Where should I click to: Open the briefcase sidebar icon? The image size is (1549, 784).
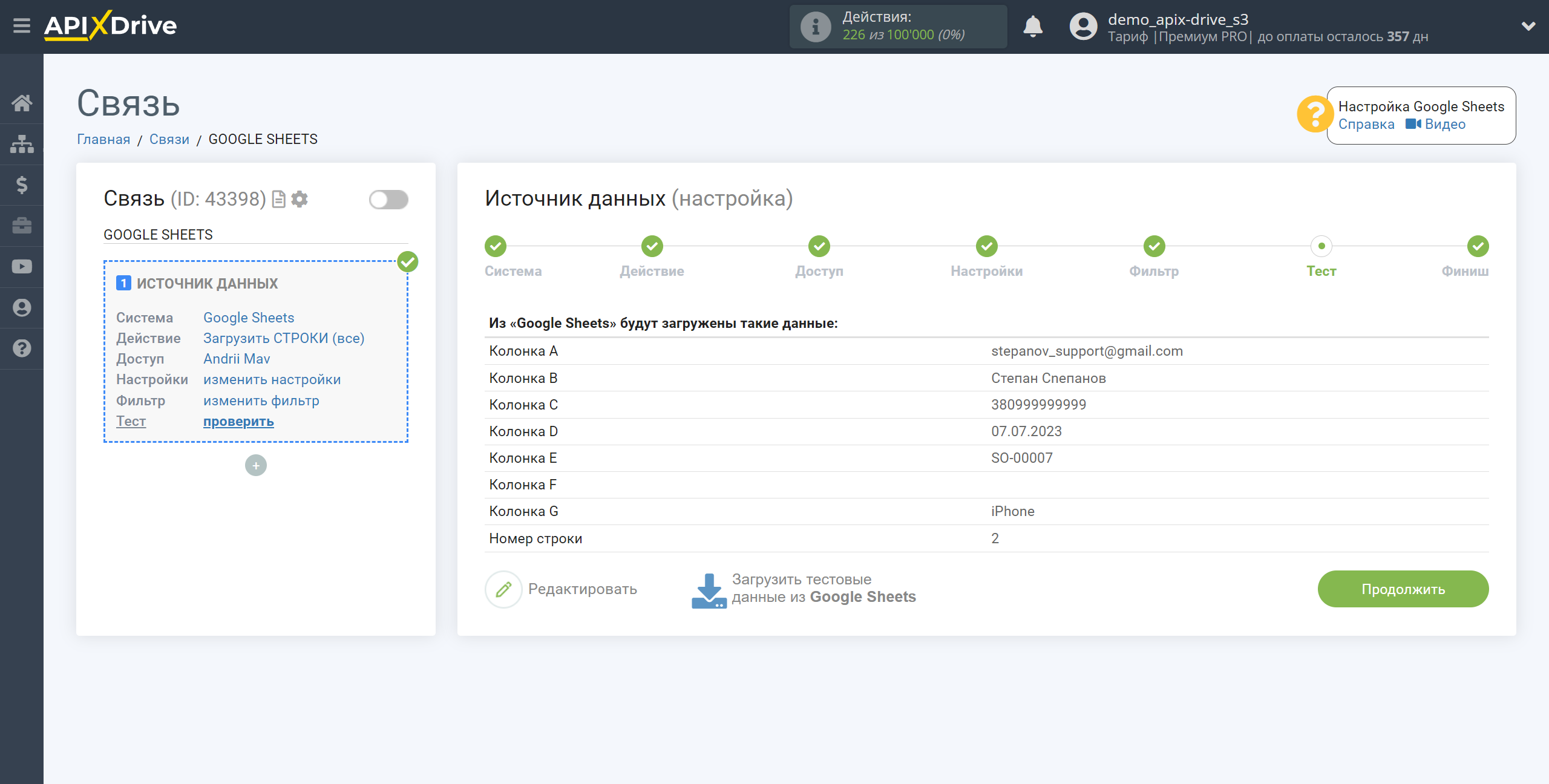[22, 226]
